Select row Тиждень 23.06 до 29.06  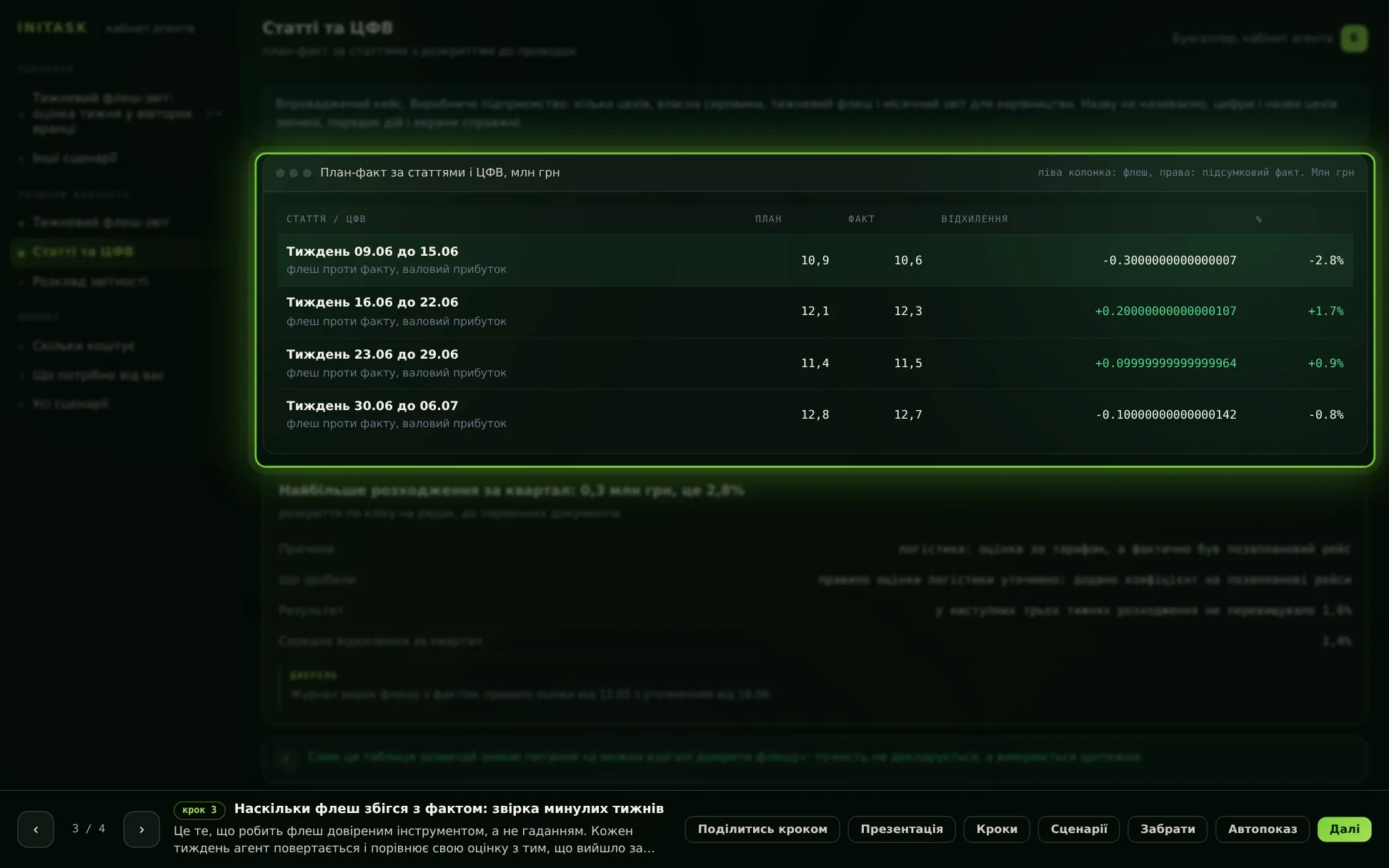[815, 363]
